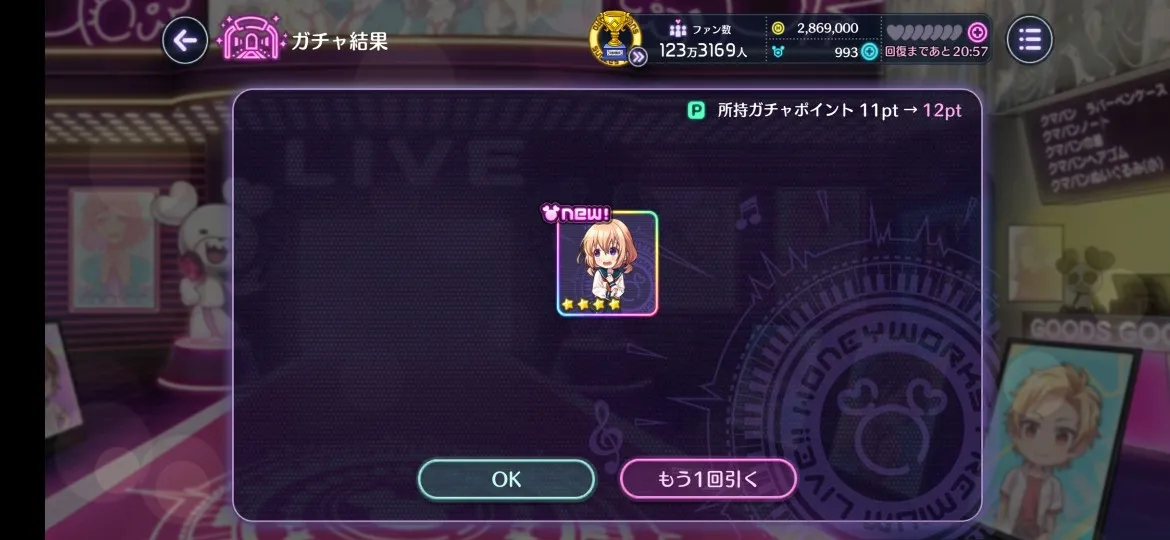Draw again with もう1回引く button
The image size is (1170, 540).
click(x=708, y=479)
